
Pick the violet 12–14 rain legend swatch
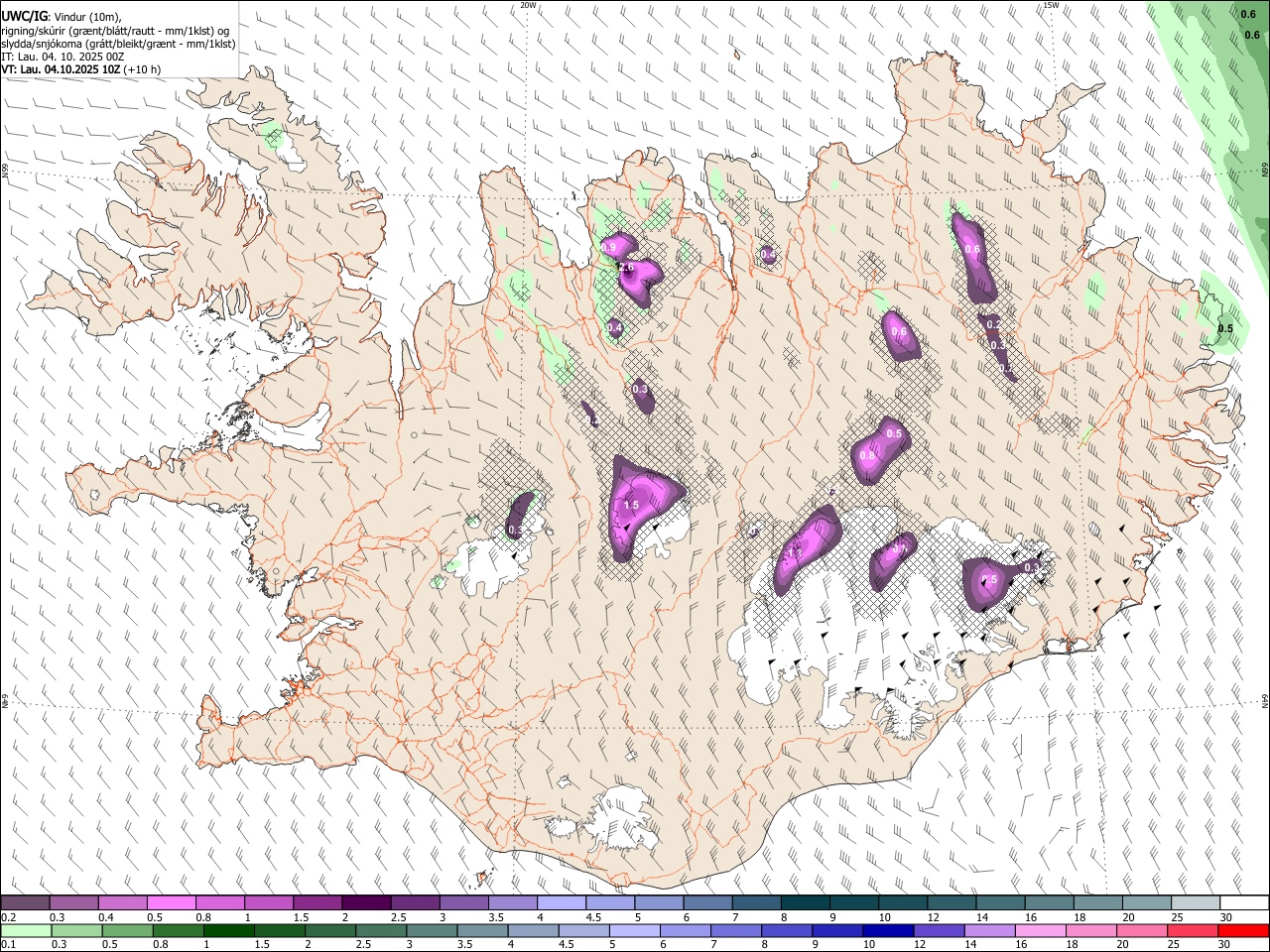[x=938, y=931]
